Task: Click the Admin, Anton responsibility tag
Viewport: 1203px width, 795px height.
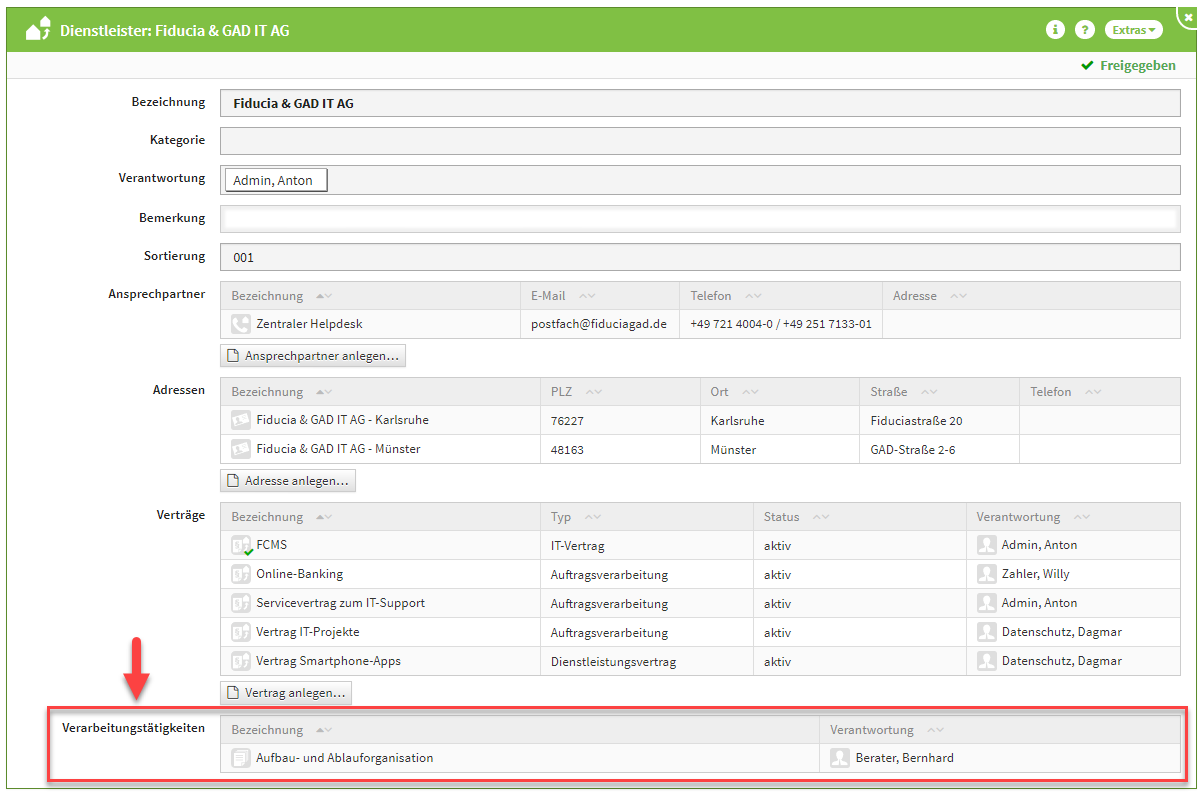Action: tap(274, 181)
